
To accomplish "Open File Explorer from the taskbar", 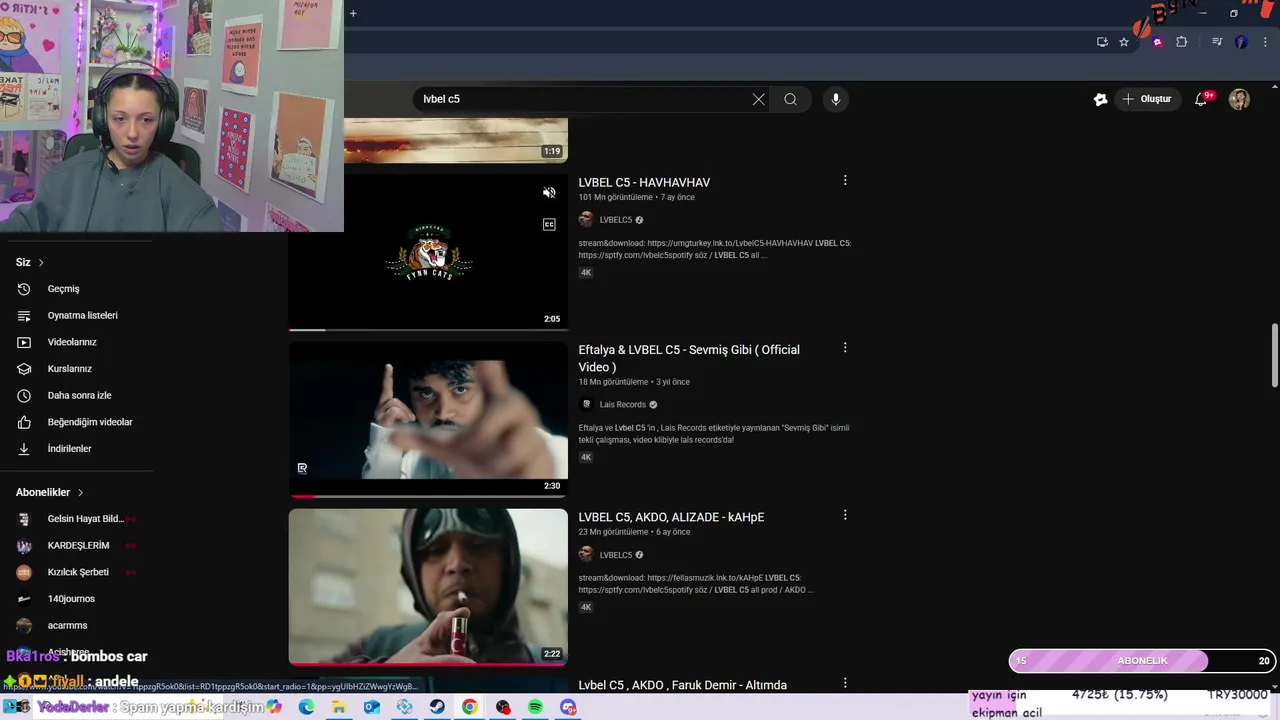I will (339, 707).
